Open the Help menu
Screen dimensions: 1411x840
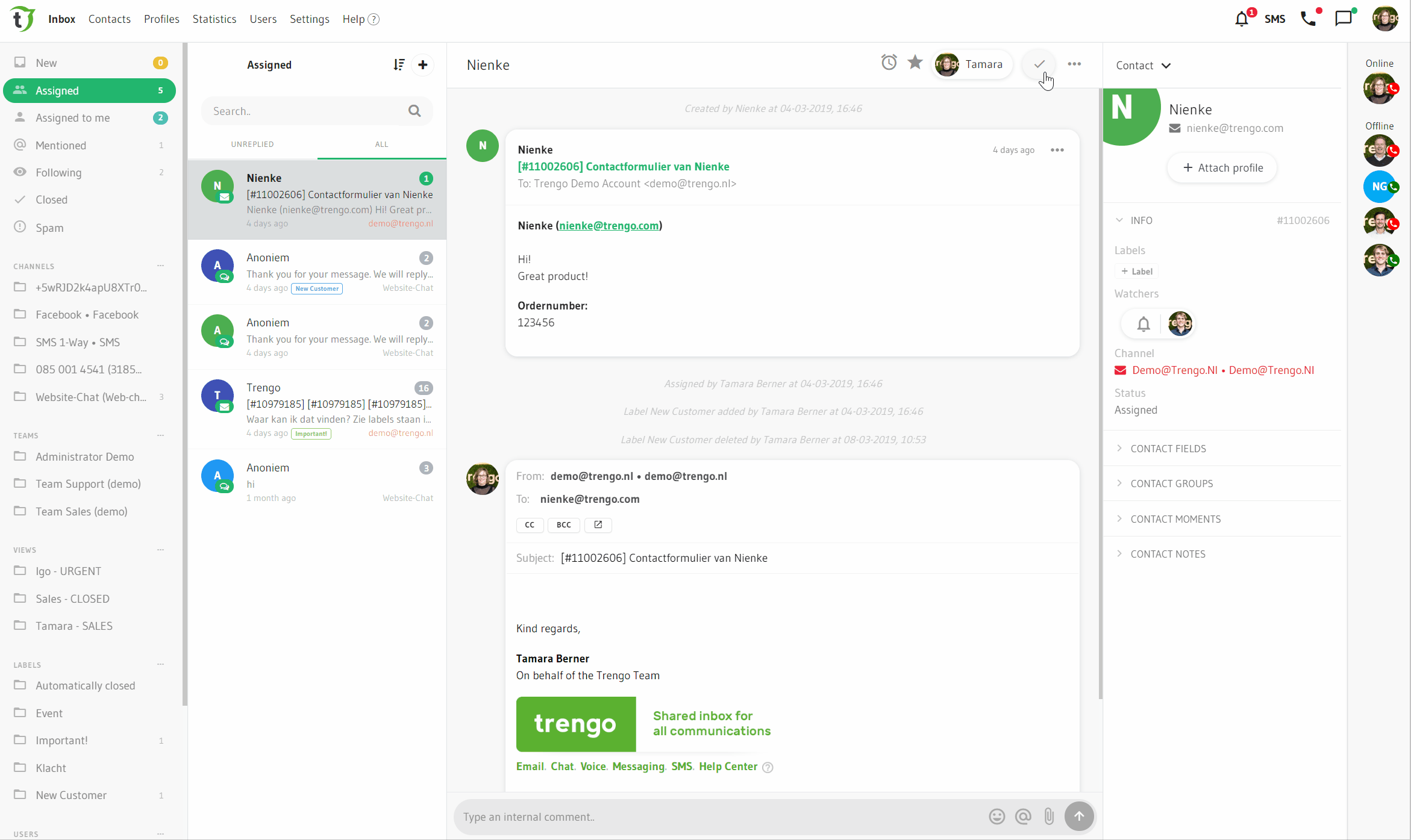click(360, 19)
